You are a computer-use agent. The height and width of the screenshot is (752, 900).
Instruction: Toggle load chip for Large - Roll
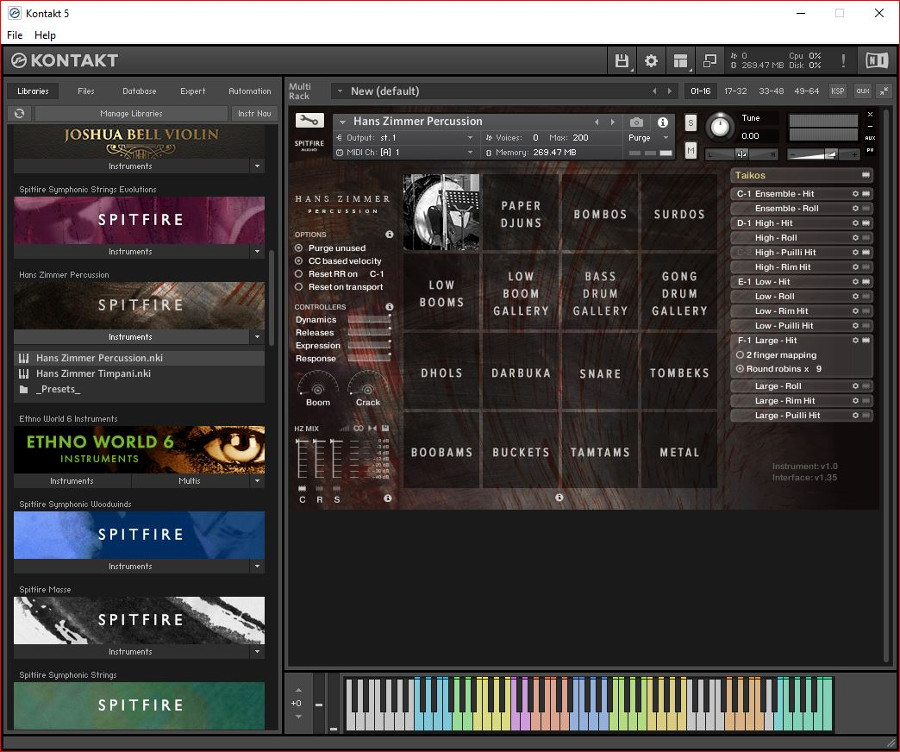(866, 386)
